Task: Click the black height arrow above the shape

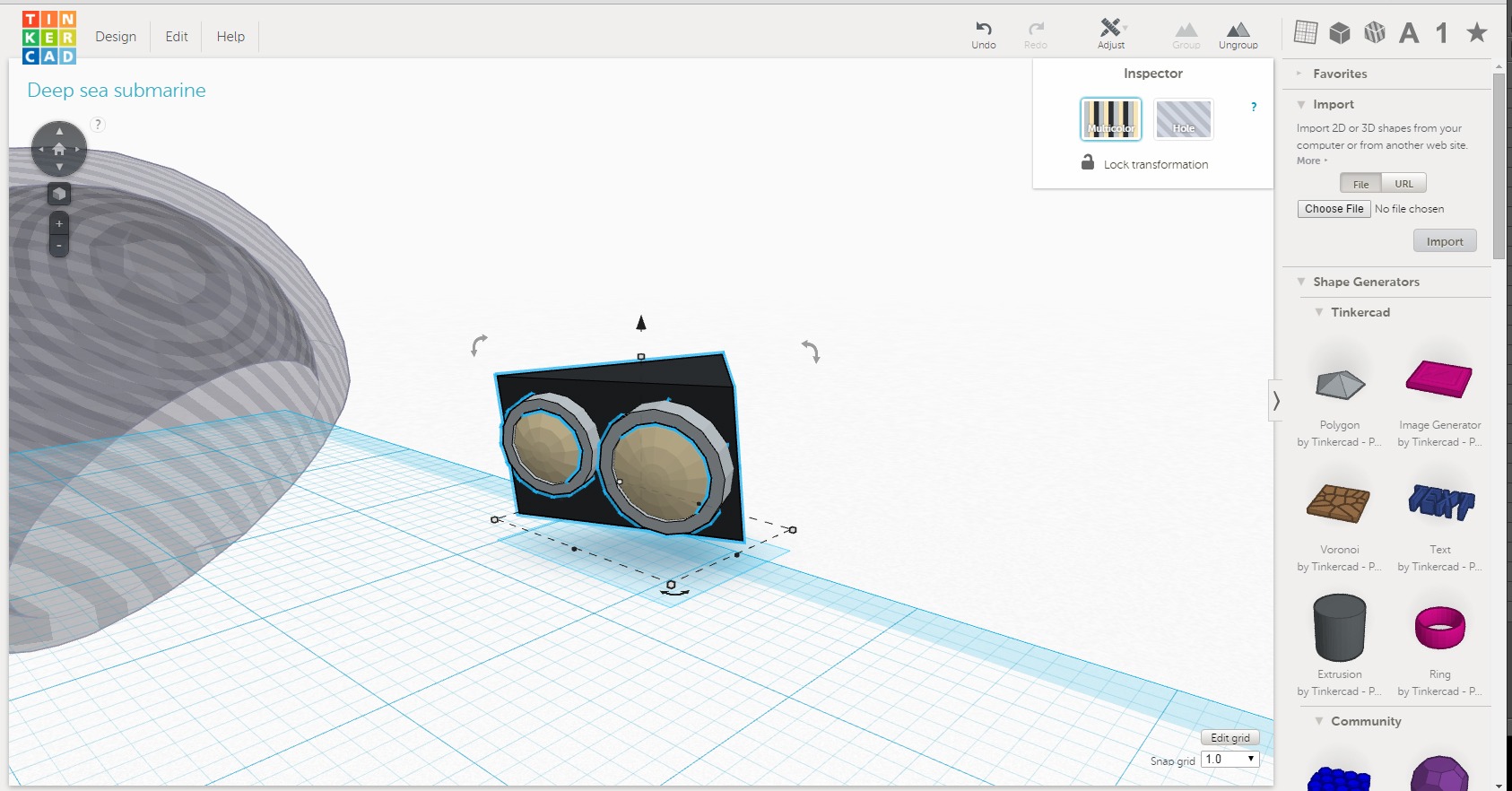Action: tap(641, 323)
